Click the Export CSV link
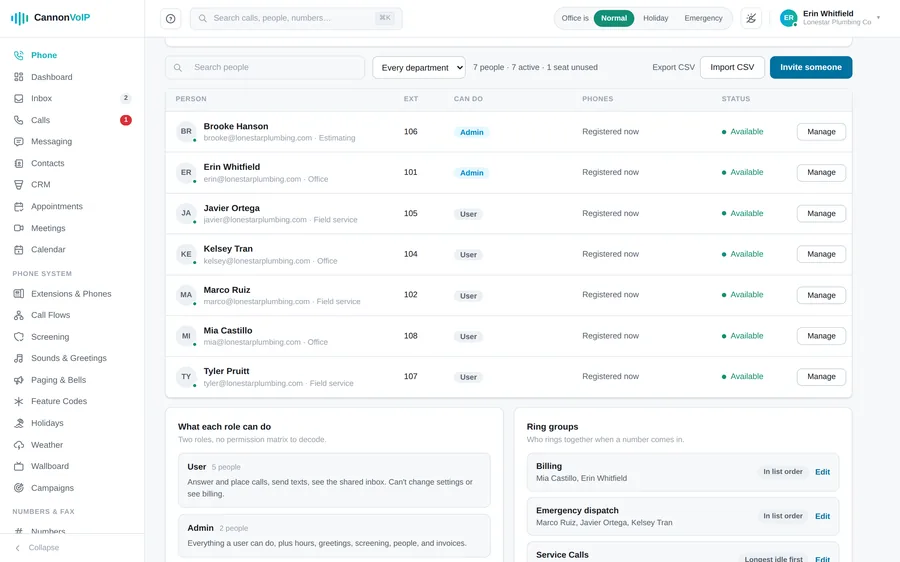The width and height of the screenshot is (900, 562). click(673, 68)
